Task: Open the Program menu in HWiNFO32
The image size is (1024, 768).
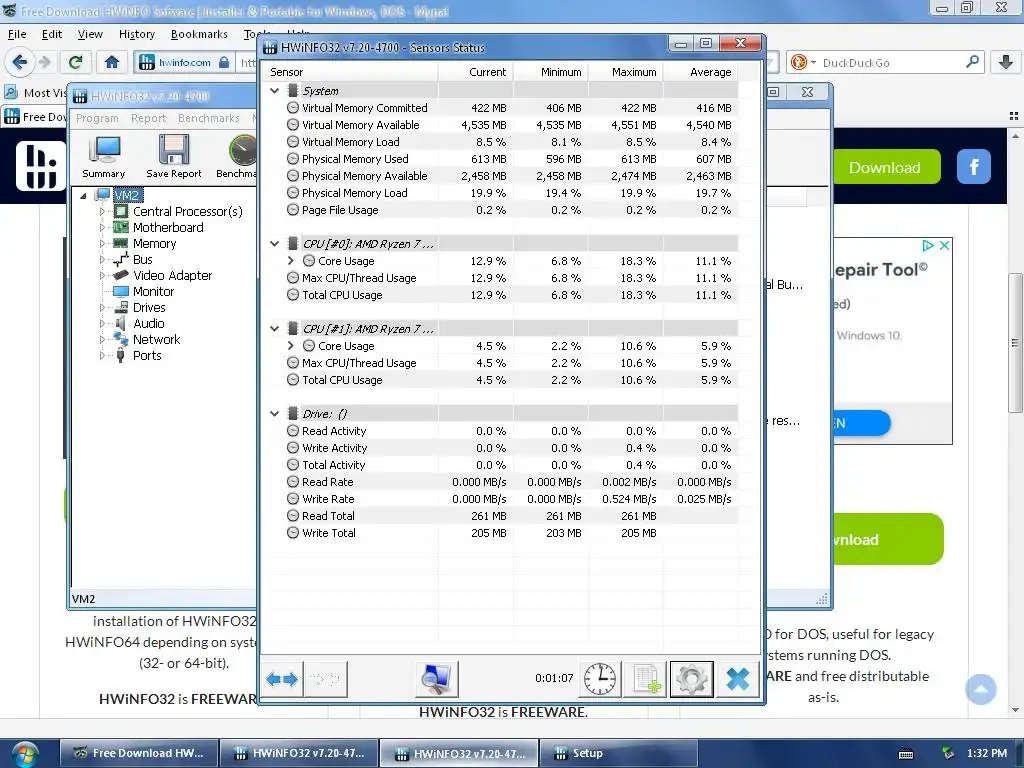Action: pos(97,118)
